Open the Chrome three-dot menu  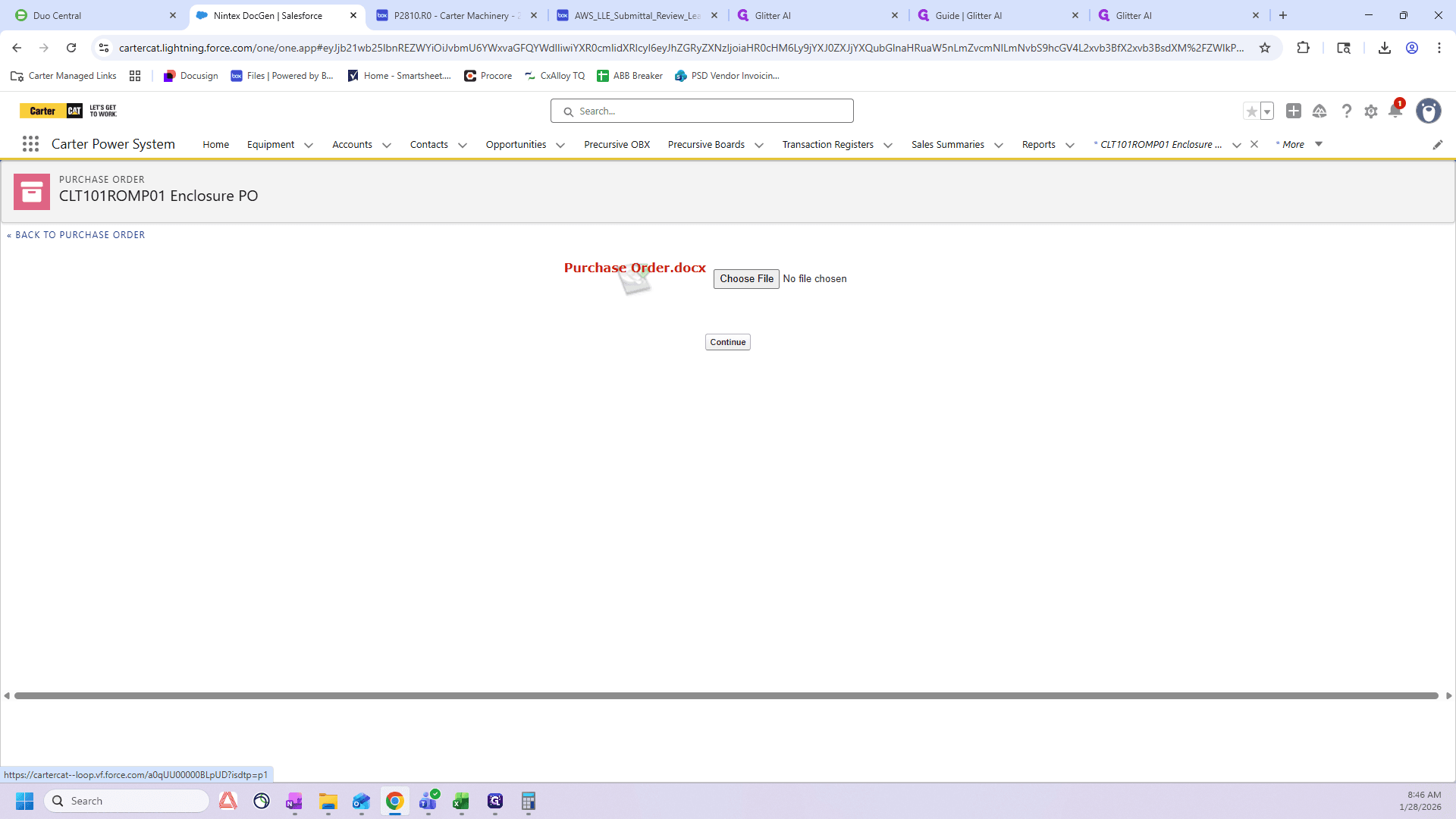point(1439,48)
